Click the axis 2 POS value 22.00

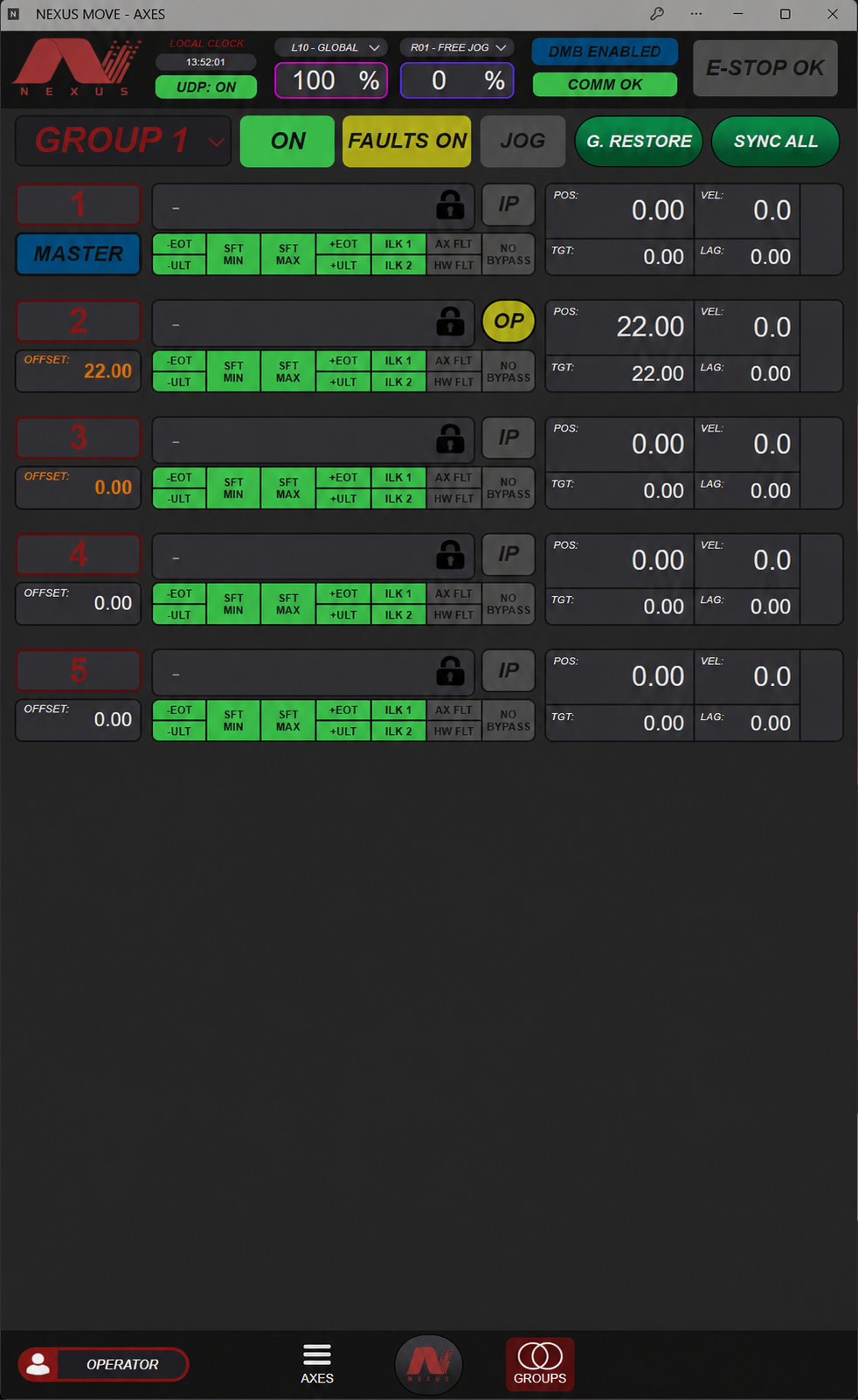click(650, 326)
